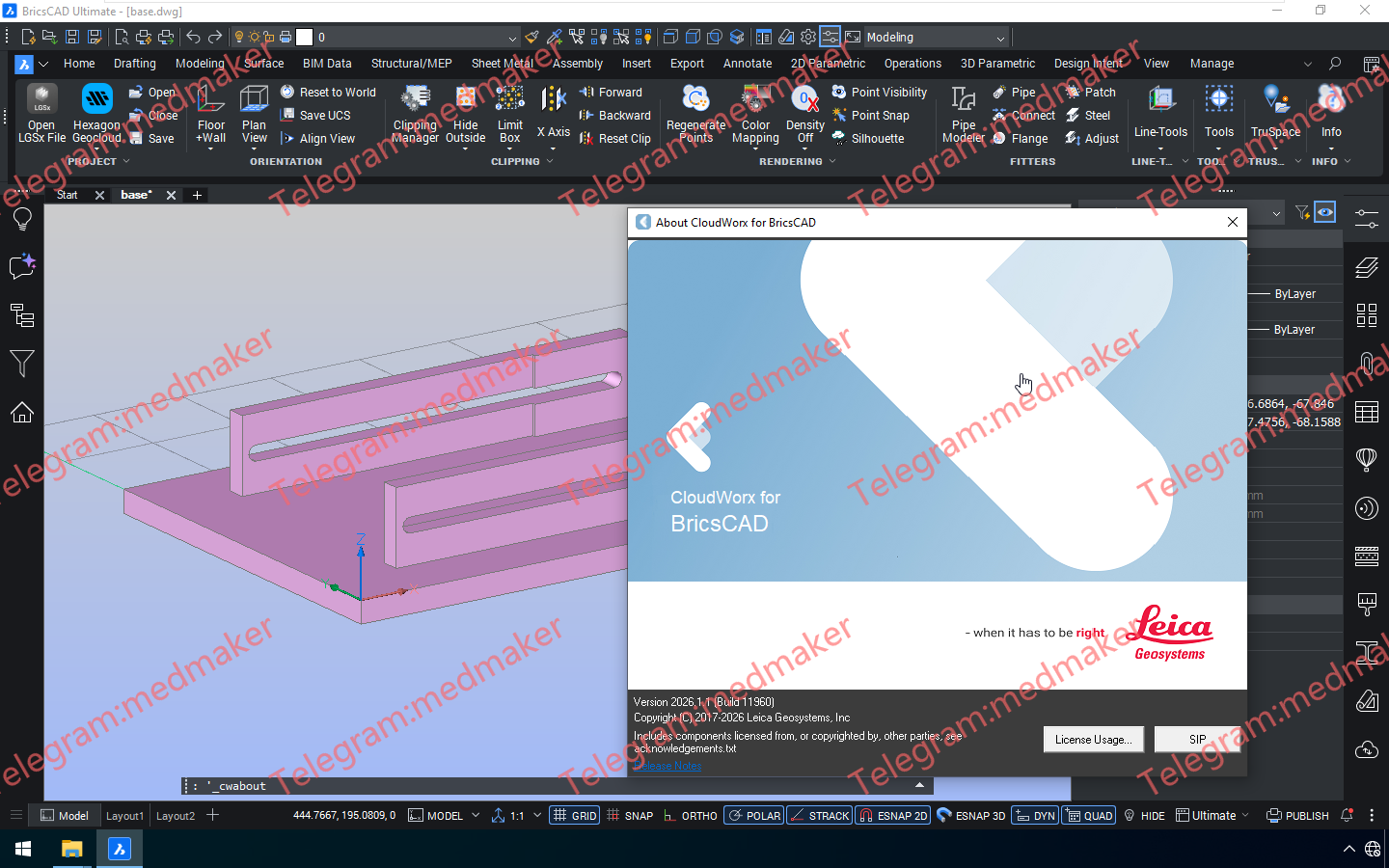1389x868 pixels.
Task: Toggle Point Visibility
Action: tap(879, 92)
